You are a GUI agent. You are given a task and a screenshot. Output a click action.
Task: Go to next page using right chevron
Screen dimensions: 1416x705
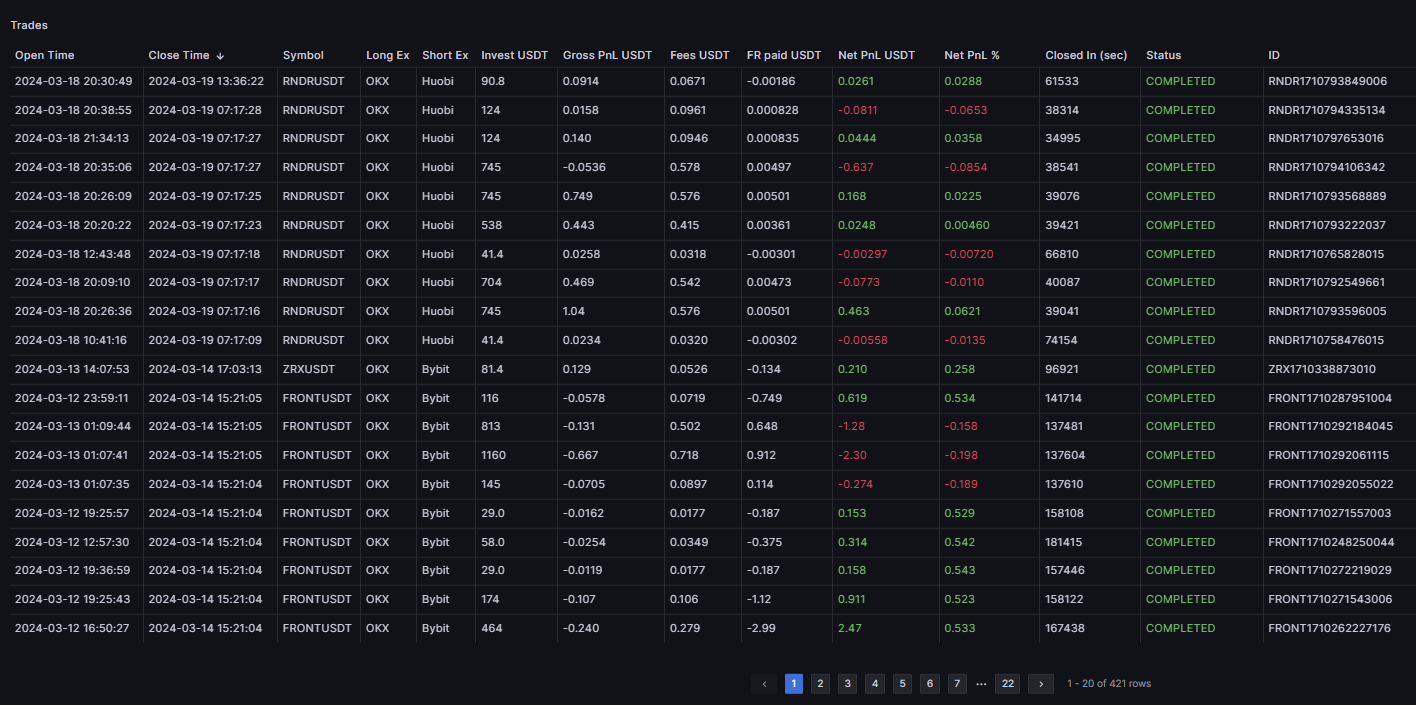pyautogui.click(x=1041, y=684)
